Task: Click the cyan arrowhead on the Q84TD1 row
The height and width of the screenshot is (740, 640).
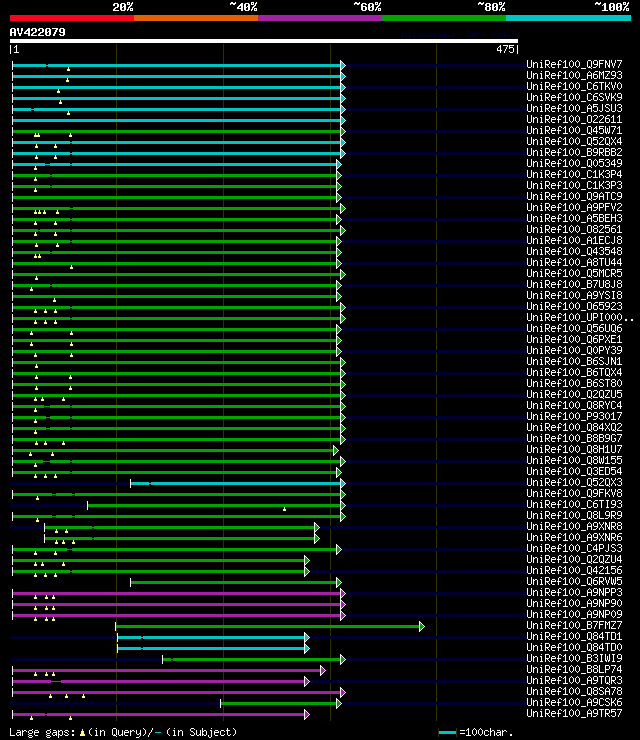Action: click(307, 638)
